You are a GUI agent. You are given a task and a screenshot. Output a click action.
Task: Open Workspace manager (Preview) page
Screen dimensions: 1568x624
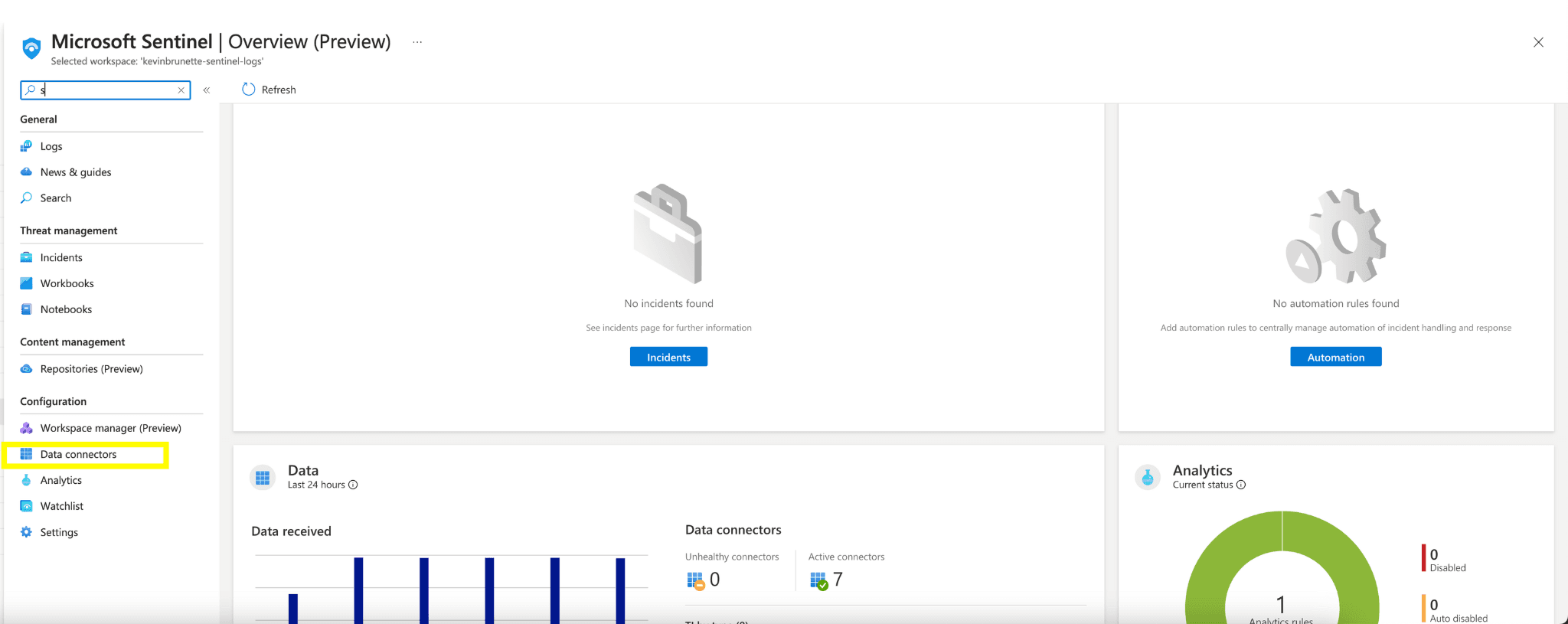pos(110,429)
